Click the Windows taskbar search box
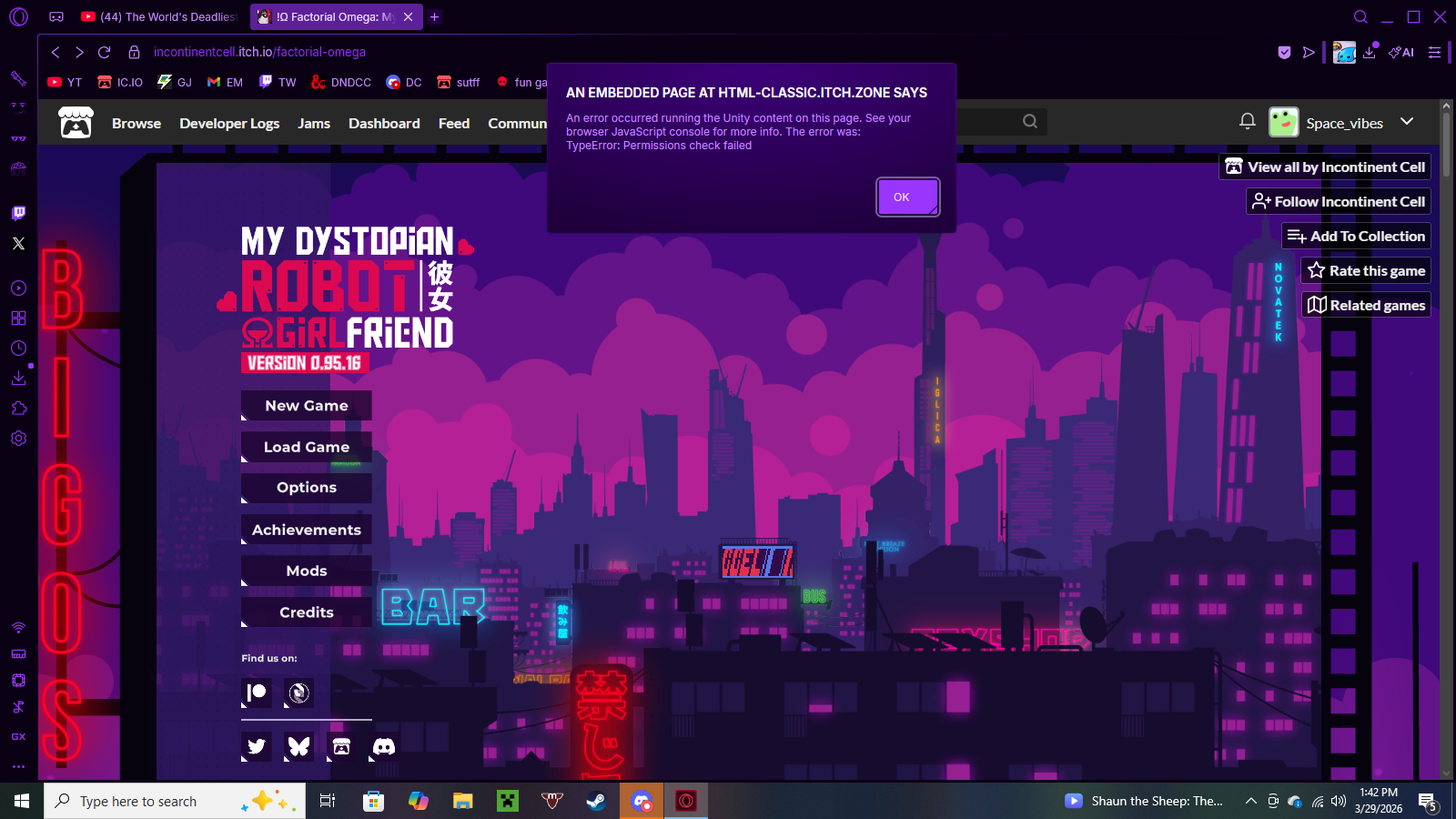This screenshot has width=1456, height=819. pyautogui.click(x=175, y=801)
